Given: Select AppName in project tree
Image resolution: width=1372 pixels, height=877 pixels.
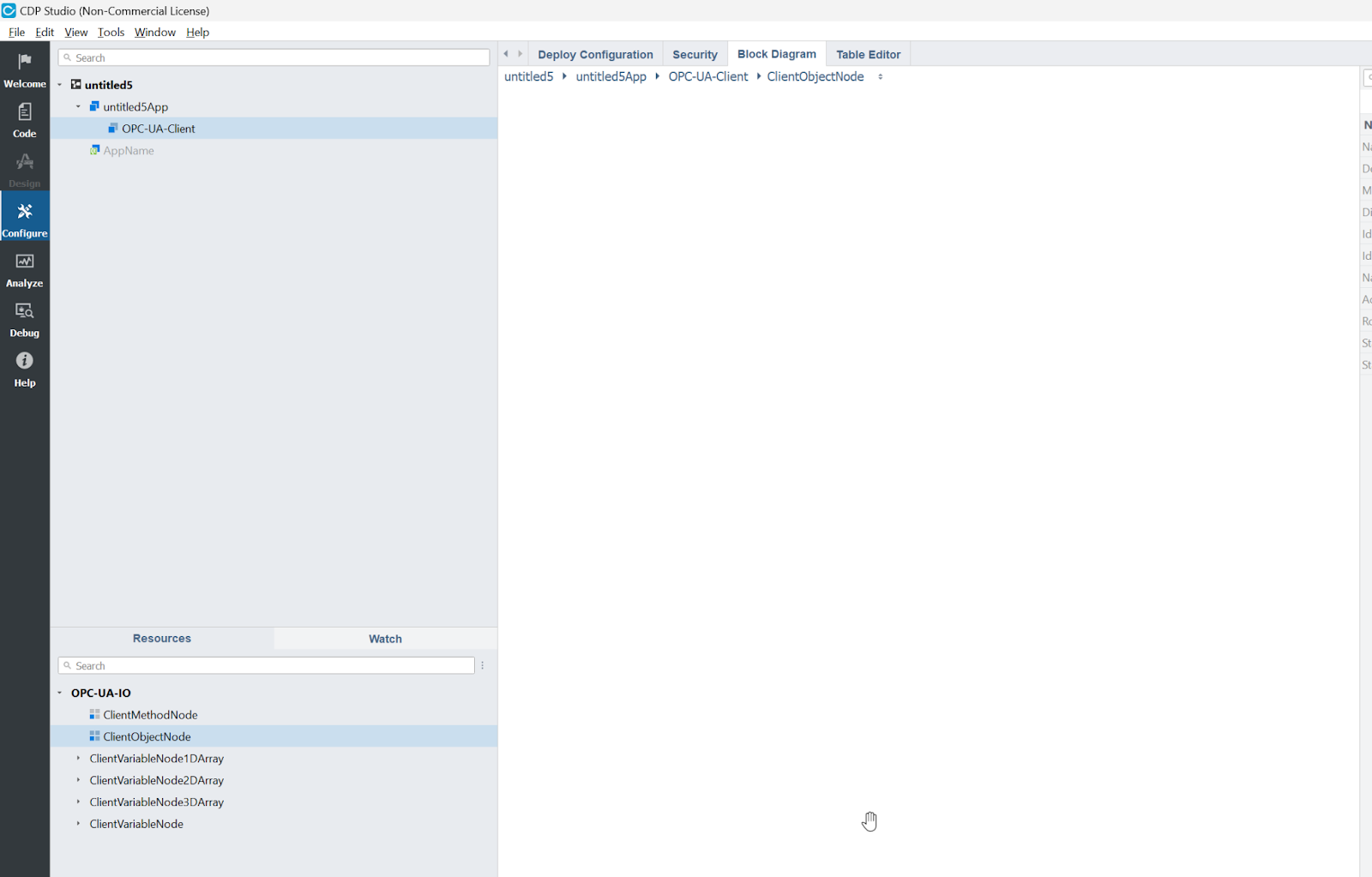Looking at the screenshot, I should 274,150.
